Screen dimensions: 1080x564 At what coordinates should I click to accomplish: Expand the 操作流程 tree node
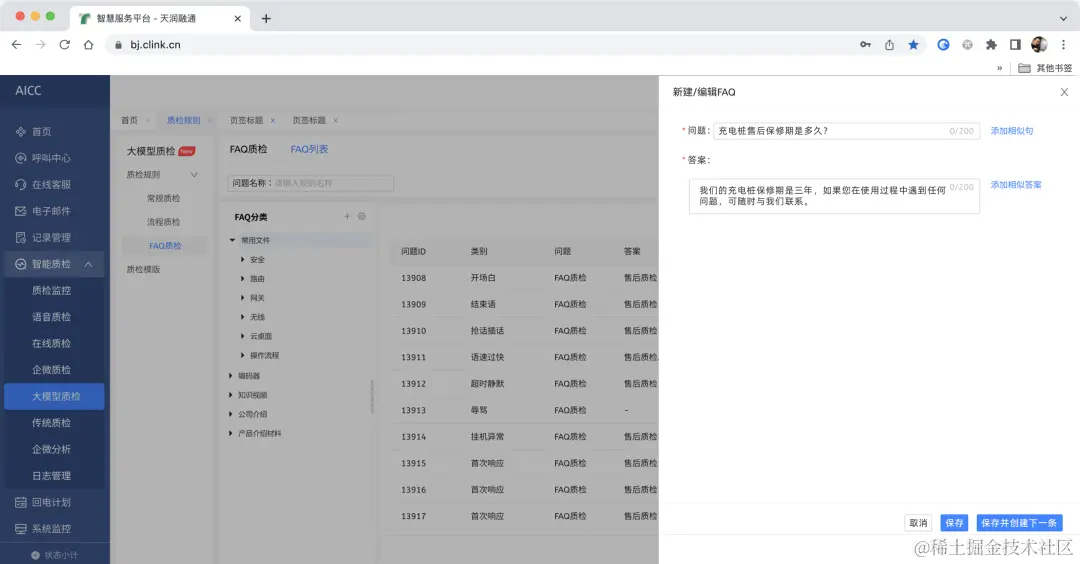pyautogui.click(x=242, y=355)
